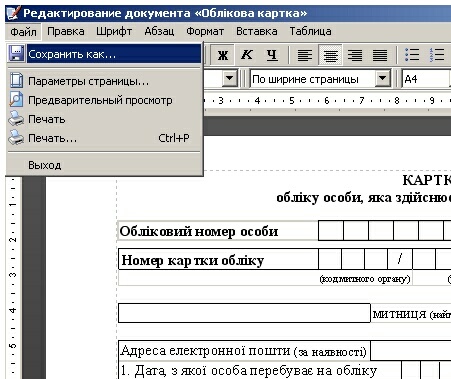Click the empty field before МИТНИЦЯ
The height and width of the screenshot is (379, 451).
[x=244, y=313]
